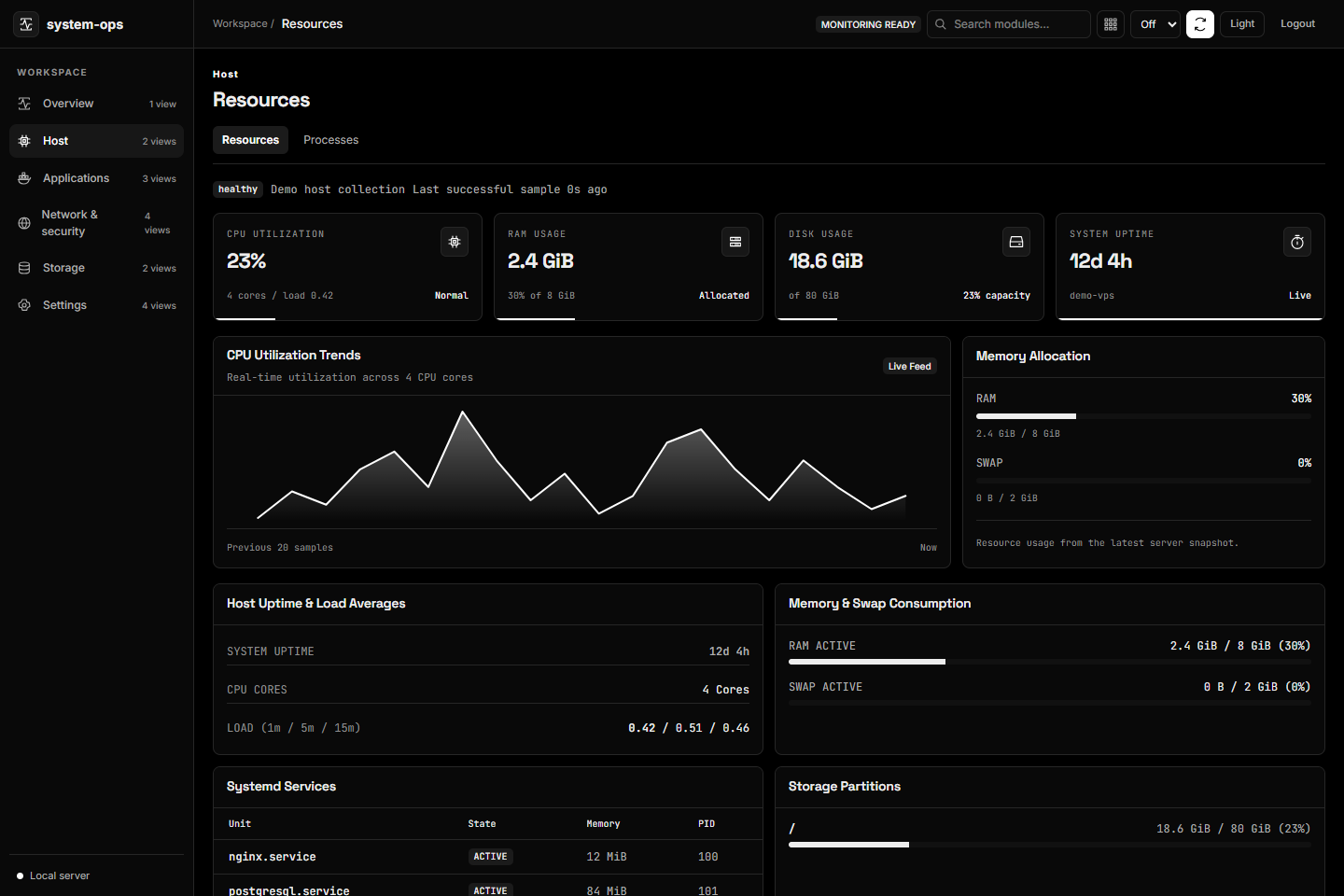Viewport: 1344px width, 896px height.
Task: Open Network & security in the sidebar
Action: [96, 223]
